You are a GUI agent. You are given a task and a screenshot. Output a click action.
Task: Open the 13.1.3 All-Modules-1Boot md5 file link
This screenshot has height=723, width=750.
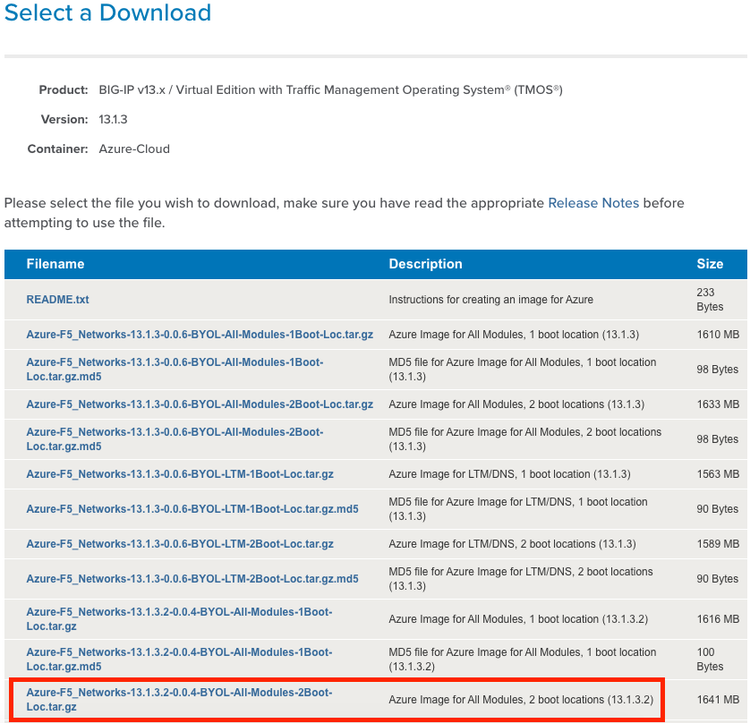tap(175, 369)
